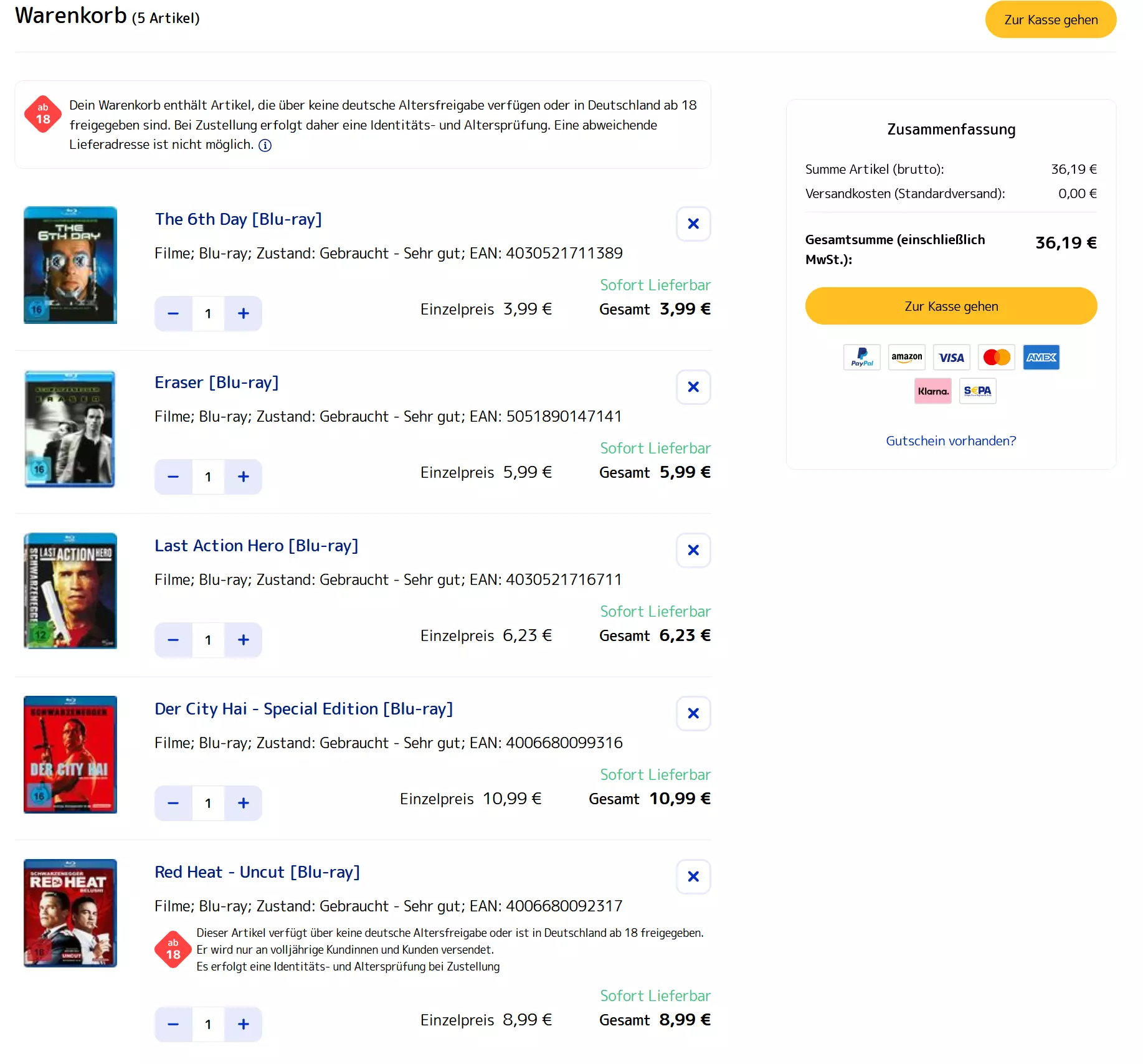Click the AMEX payment icon

(x=1041, y=357)
